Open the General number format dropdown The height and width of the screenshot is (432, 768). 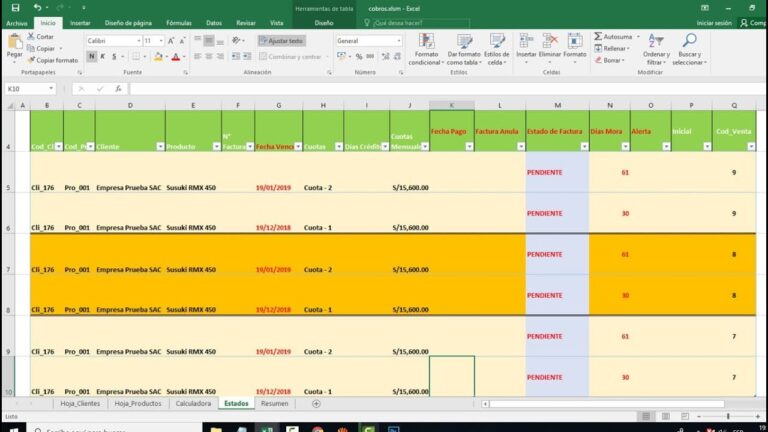[399, 41]
